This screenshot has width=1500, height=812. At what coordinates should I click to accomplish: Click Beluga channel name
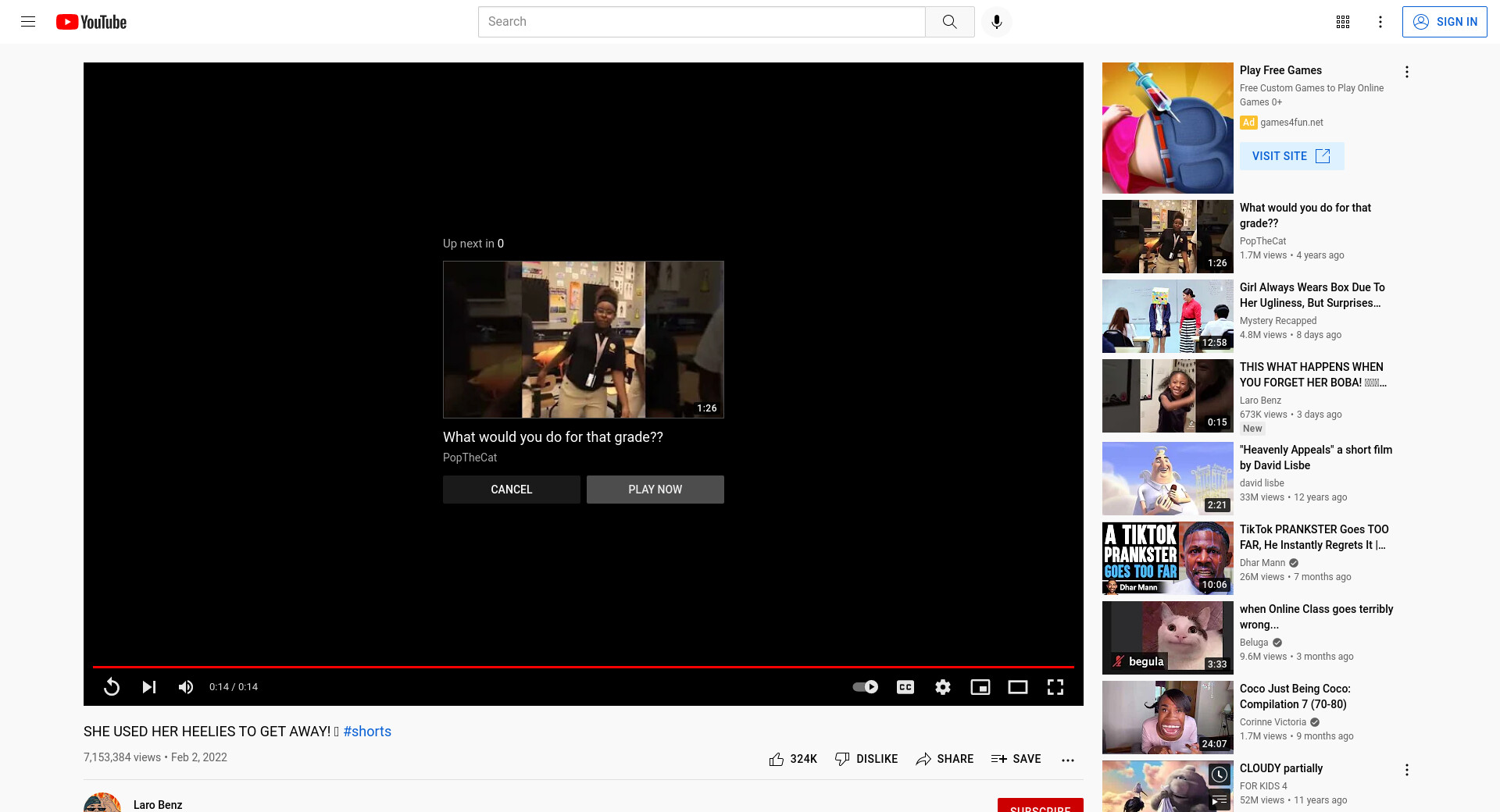[x=1254, y=643]
